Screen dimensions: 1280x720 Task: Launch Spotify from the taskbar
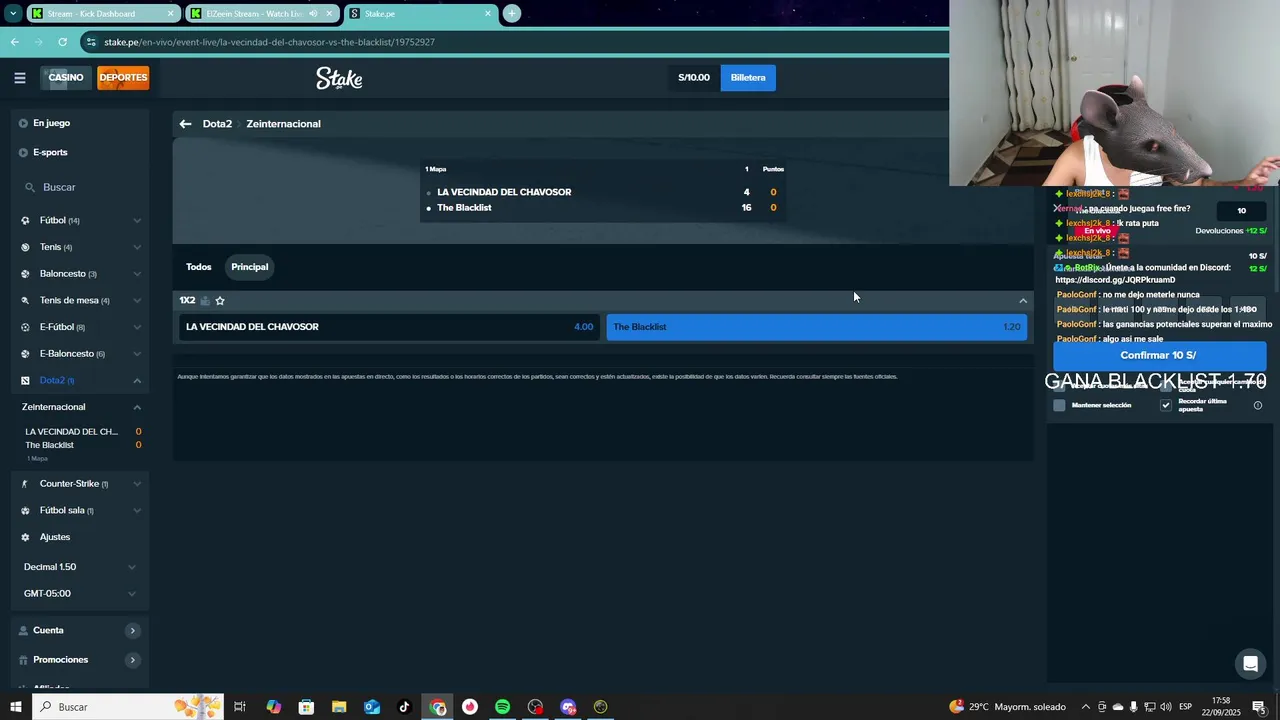[502, 707]
